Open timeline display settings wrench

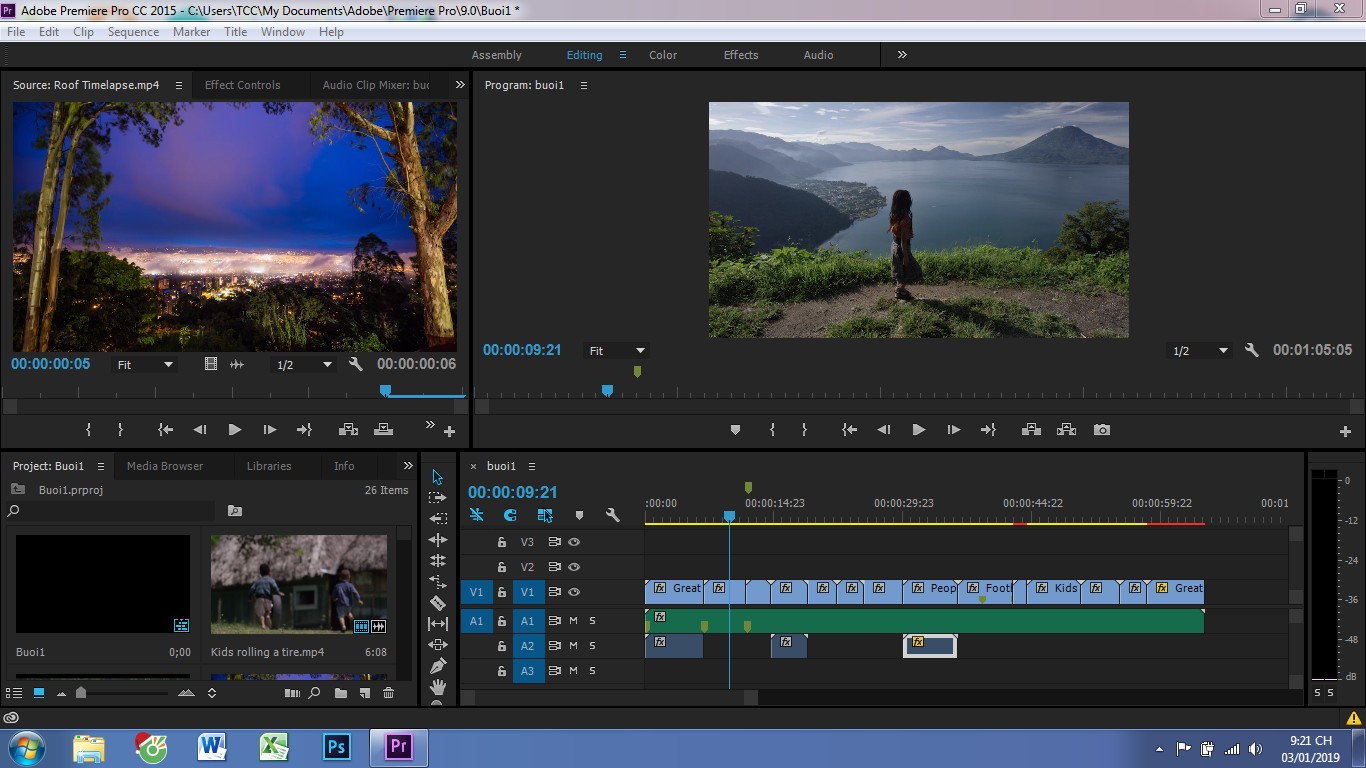[x=613, y=515]
